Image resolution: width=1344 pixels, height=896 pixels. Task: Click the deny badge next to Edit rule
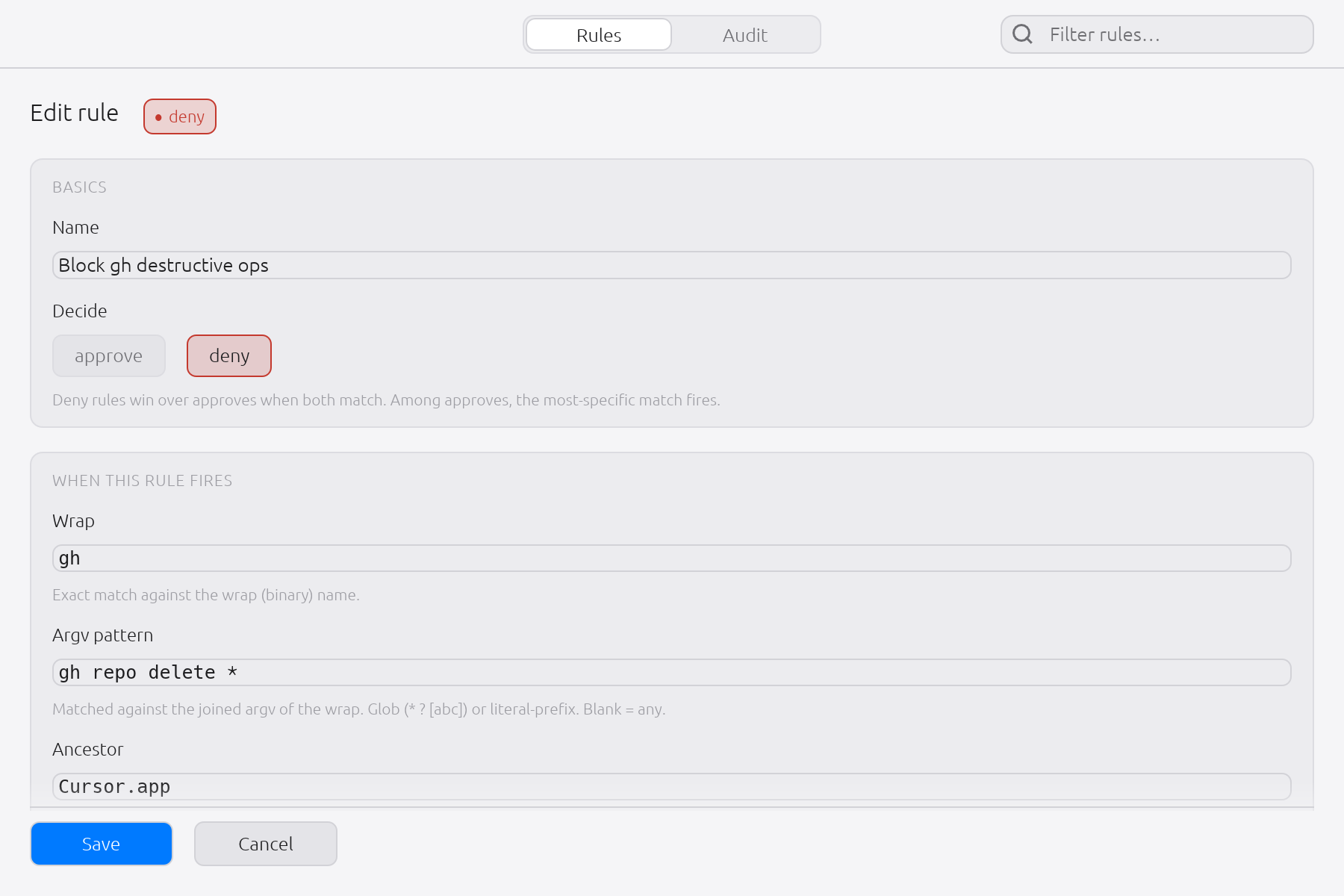[180, 116]
